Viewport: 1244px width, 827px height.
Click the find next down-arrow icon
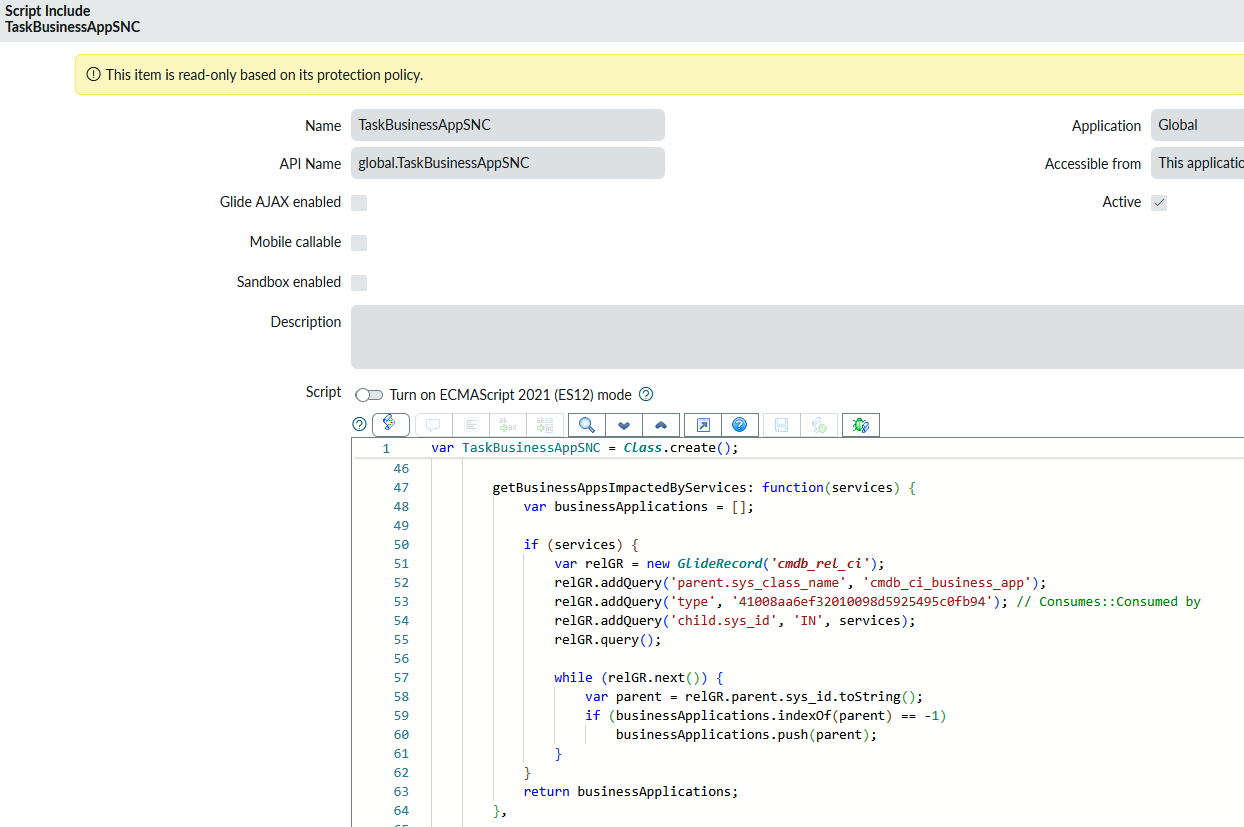click(x=624, y=425)
